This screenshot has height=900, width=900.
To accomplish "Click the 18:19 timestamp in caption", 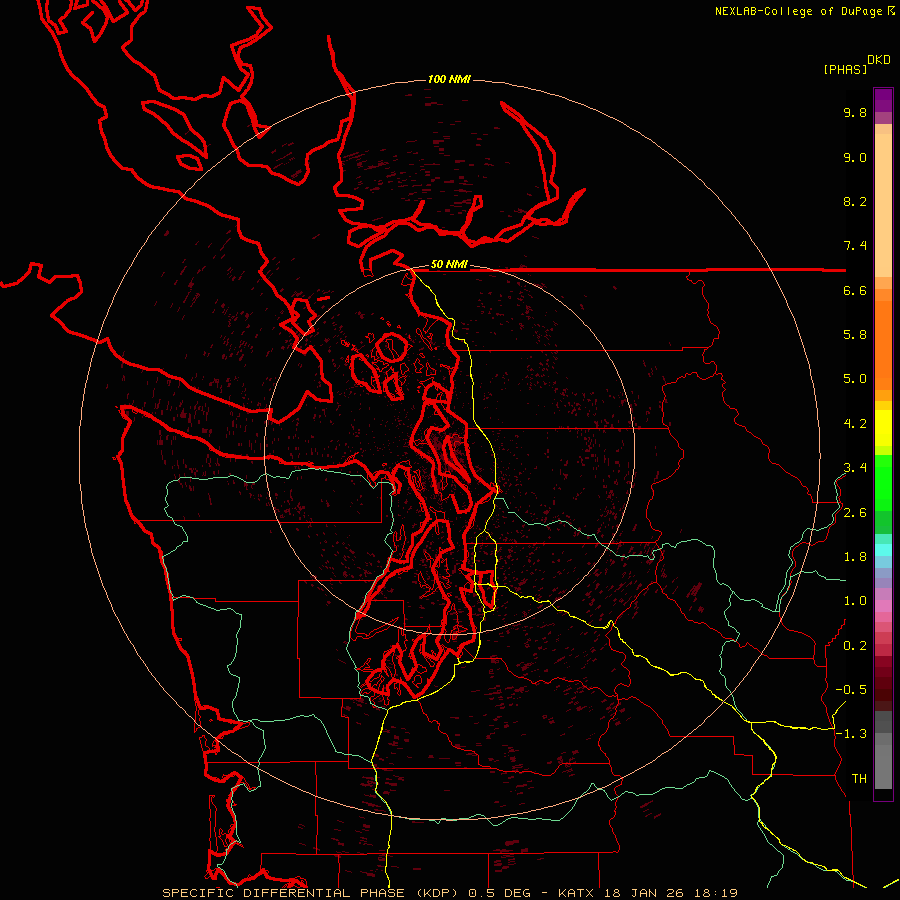I will click(714, 893).
